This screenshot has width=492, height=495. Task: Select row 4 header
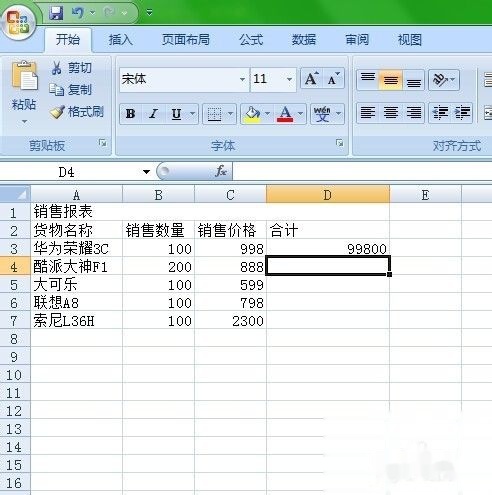pos(15,266)
